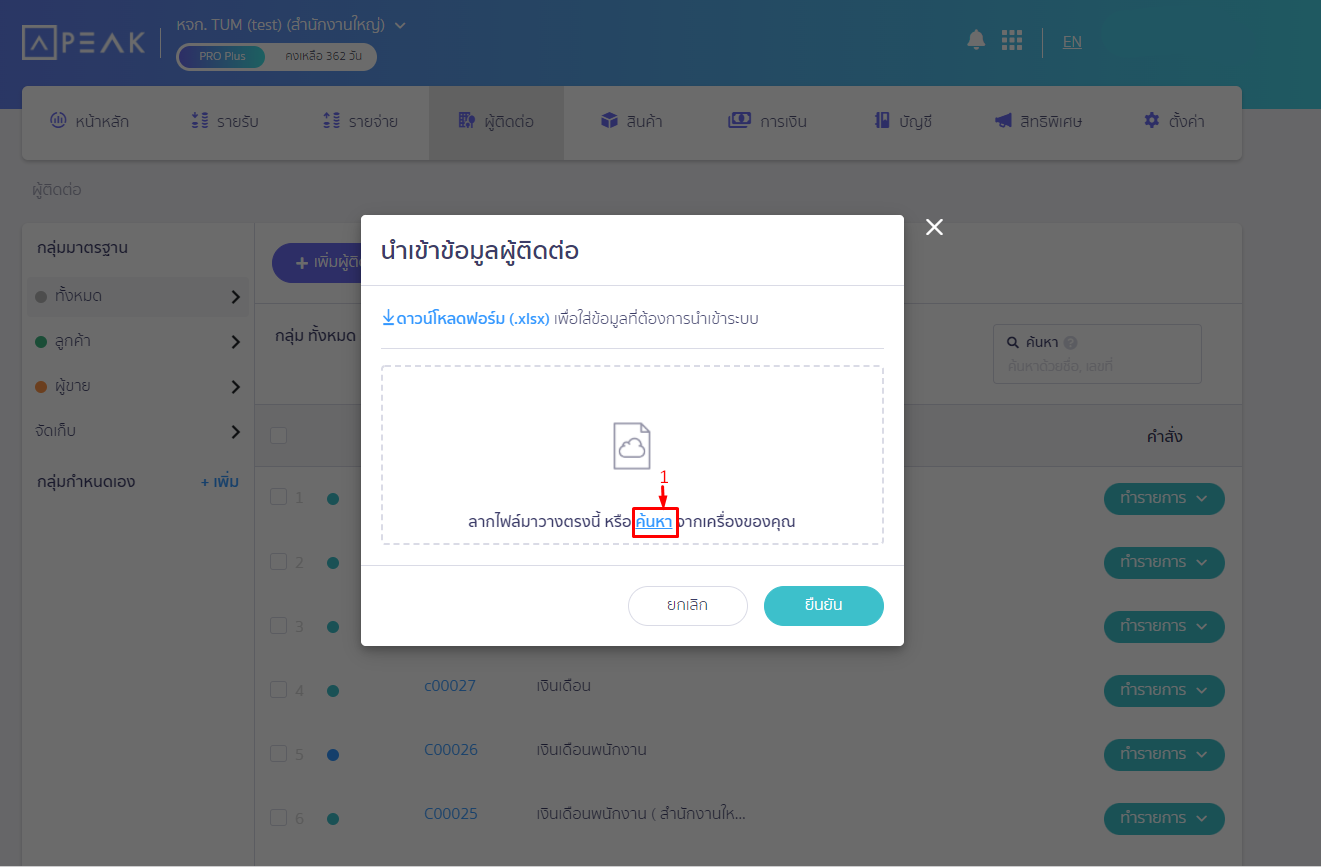
Task: Open ทำรายการ dropdown for row 2
Action: pos(1164,563)
